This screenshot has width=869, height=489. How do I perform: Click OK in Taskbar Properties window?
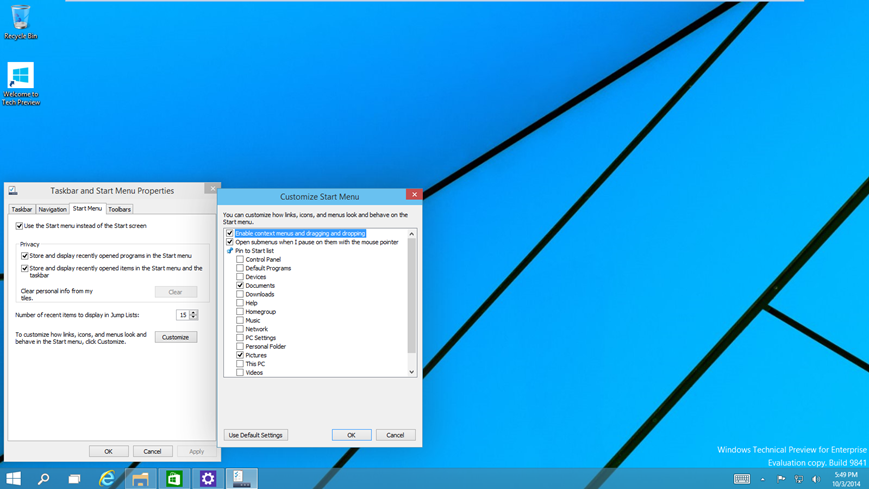coord(109,451)
